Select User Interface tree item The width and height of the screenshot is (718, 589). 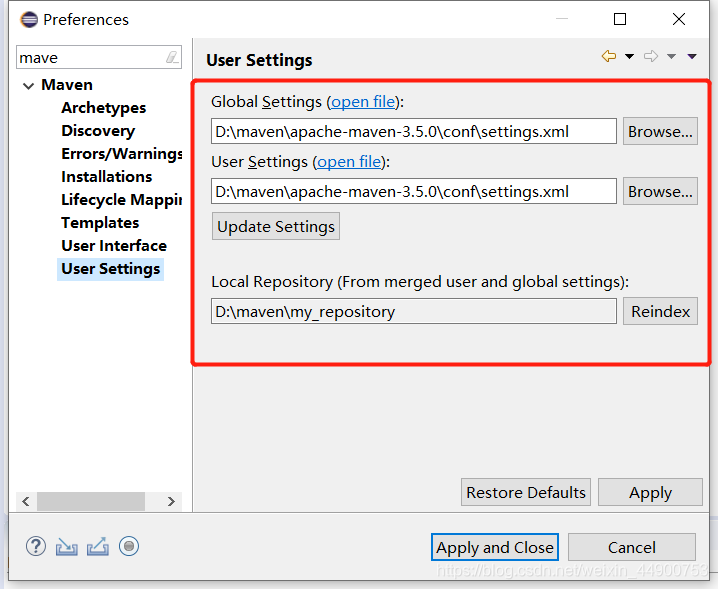114,245
